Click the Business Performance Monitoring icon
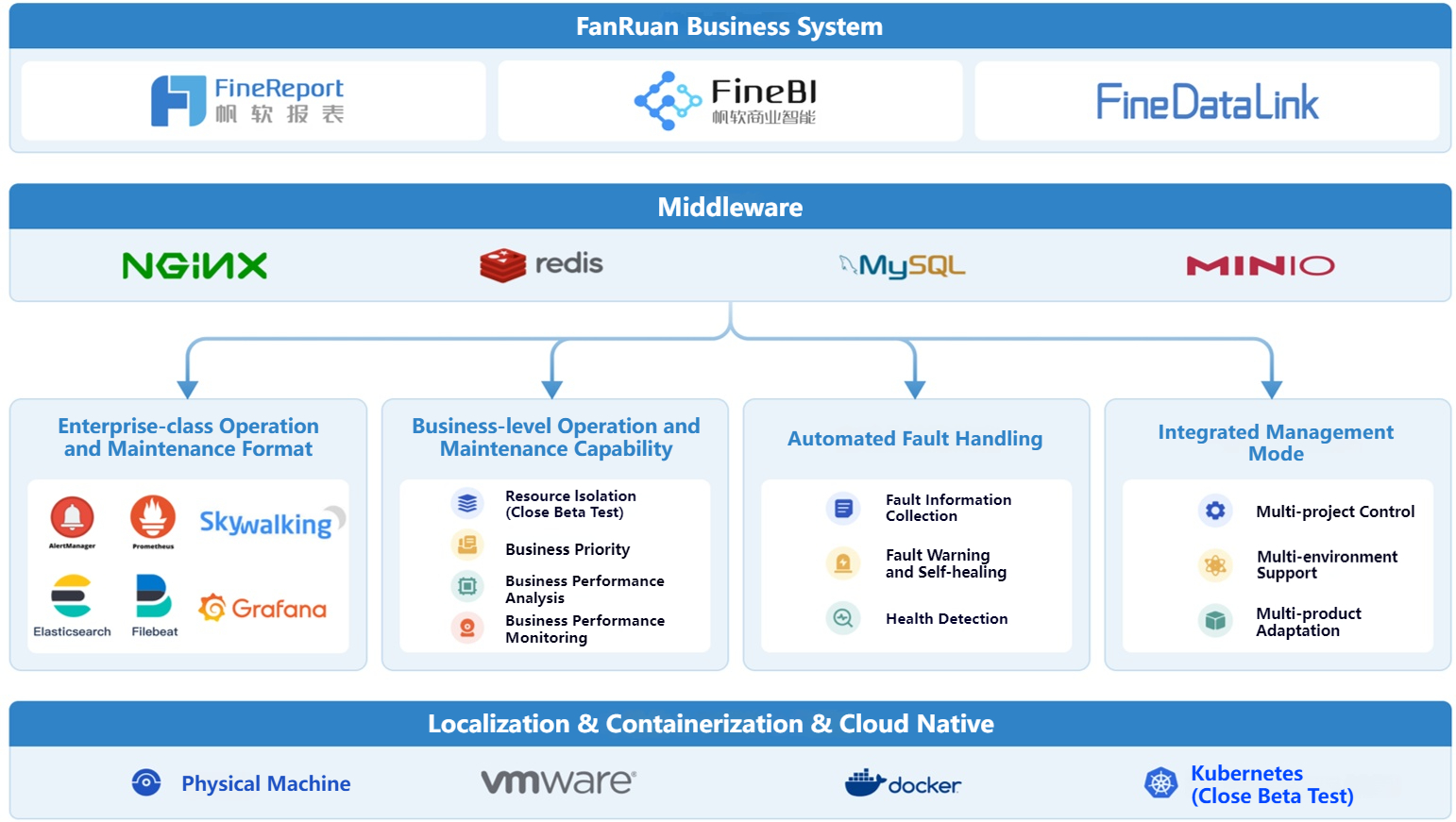1456x822 pixels. [x=467, y=628]
